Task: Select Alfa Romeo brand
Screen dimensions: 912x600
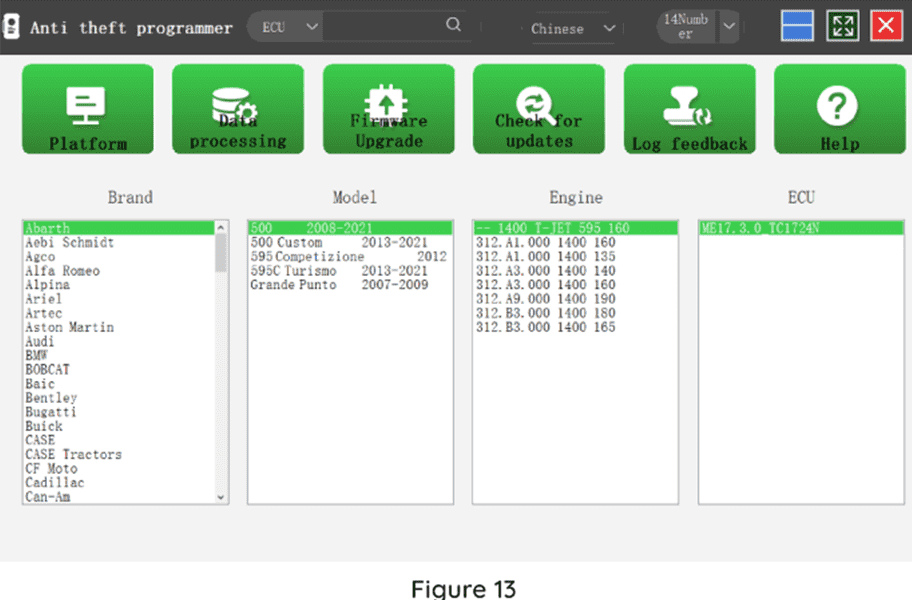Action: 119,271
